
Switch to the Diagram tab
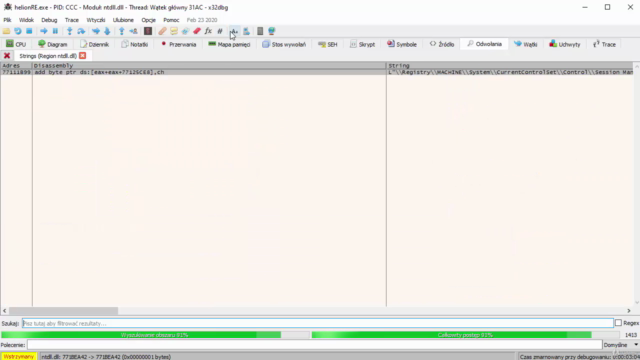[x=52, y=44]
